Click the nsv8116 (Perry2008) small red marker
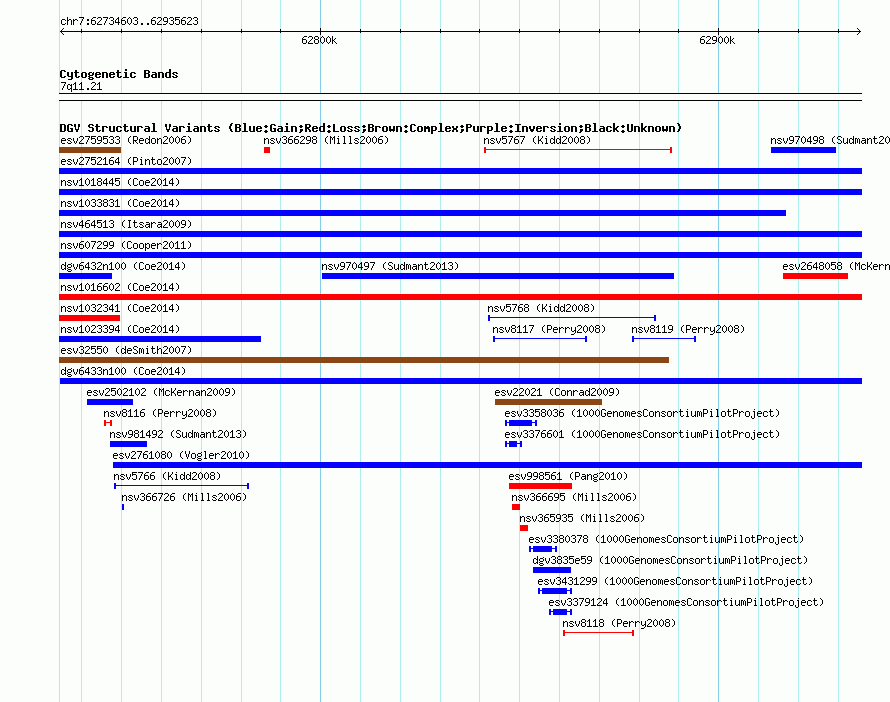This screenshot has height=702, width=890. [108, 423]
